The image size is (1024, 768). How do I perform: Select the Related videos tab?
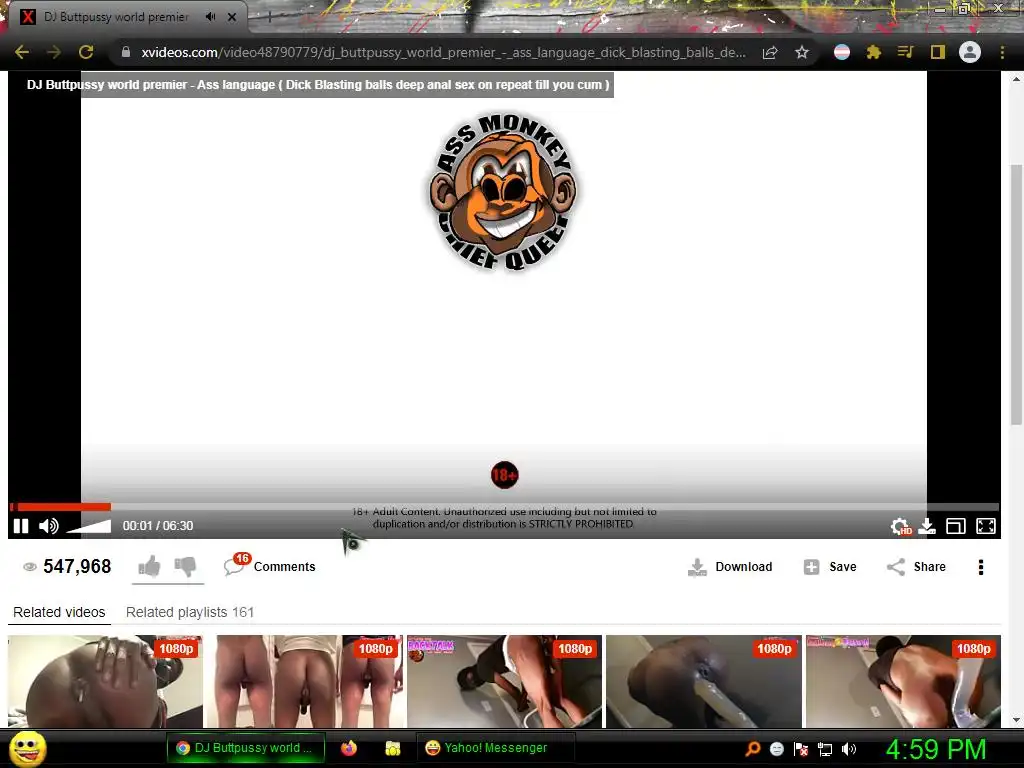tap(59, 613)
